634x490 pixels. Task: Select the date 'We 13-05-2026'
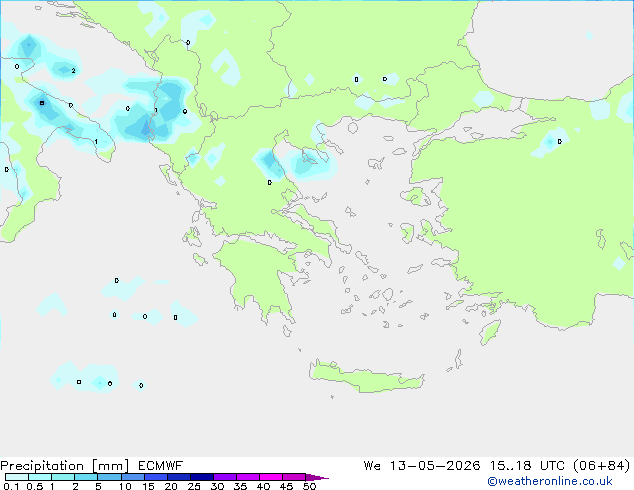422,466
